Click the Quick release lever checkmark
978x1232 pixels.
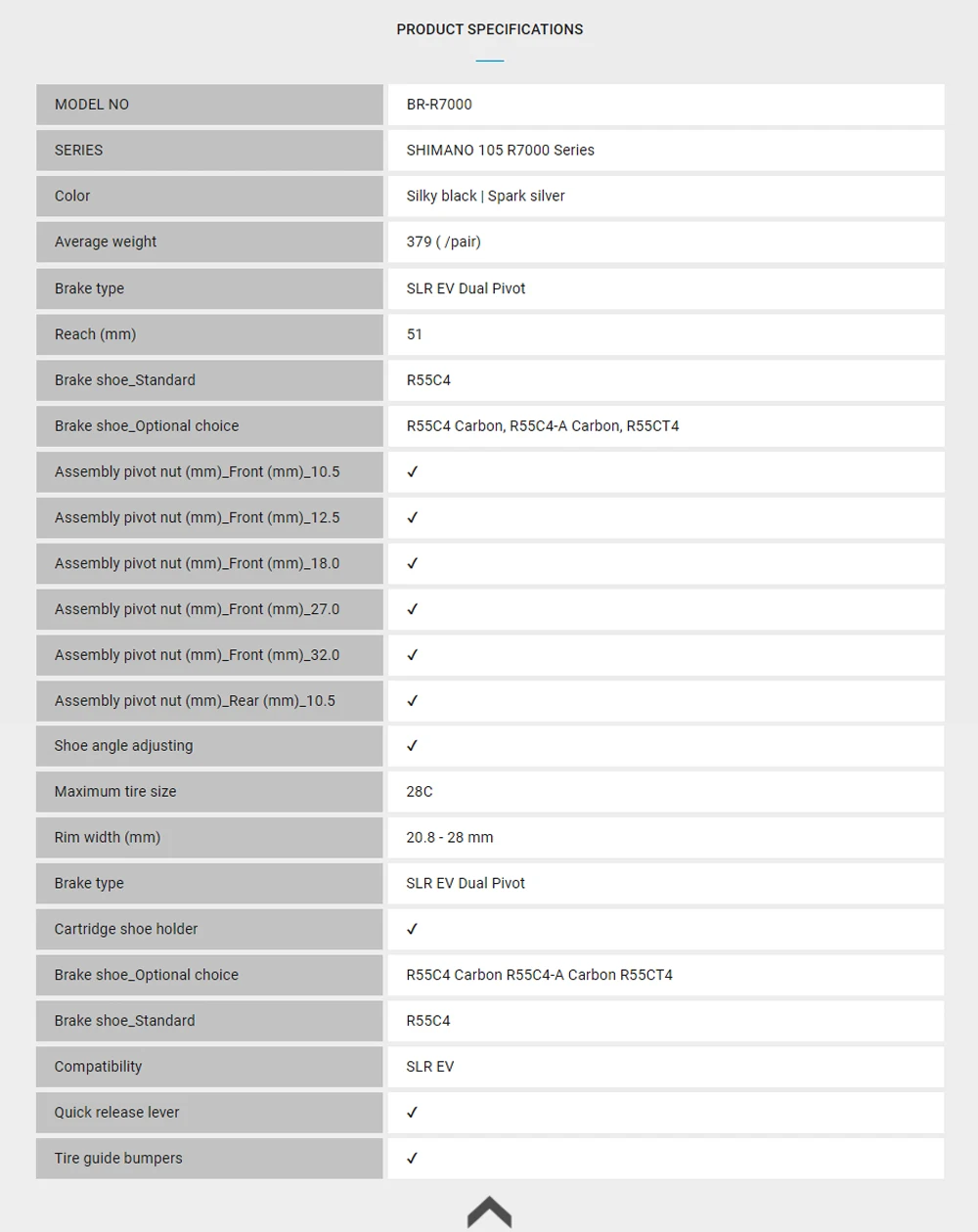point(412,1113)
